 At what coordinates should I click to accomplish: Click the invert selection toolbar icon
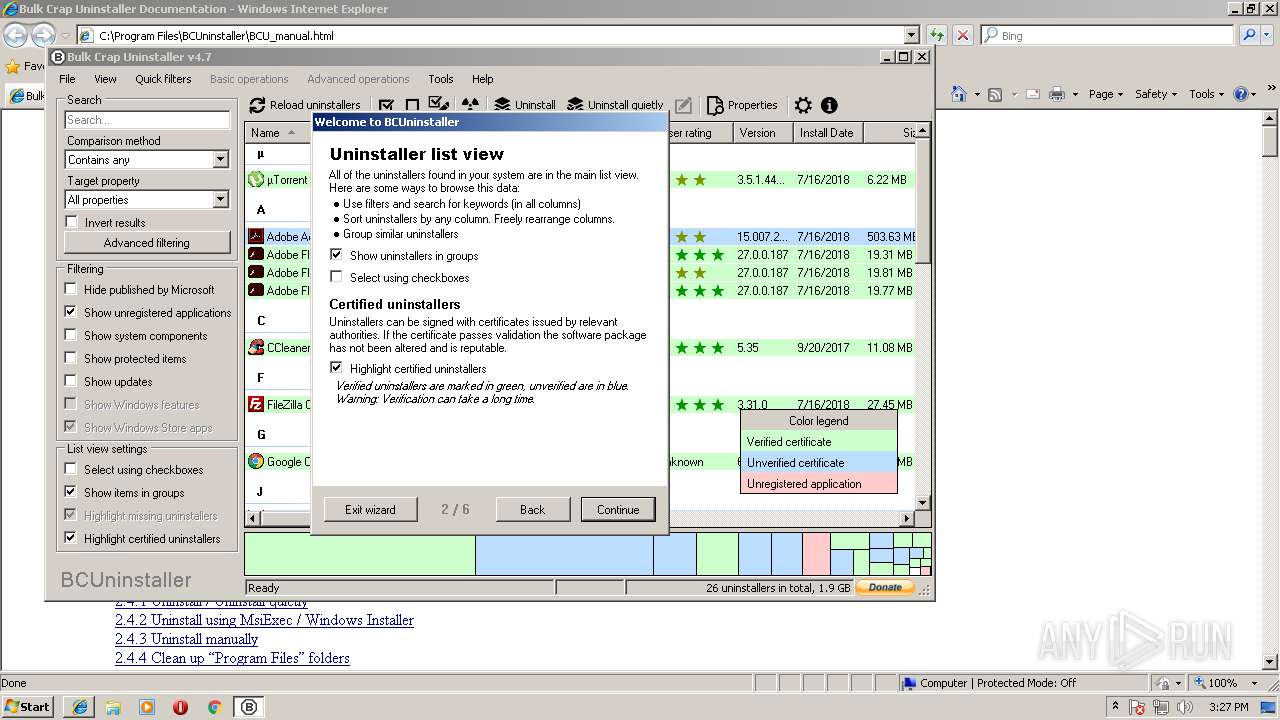[x=439, y=104]
